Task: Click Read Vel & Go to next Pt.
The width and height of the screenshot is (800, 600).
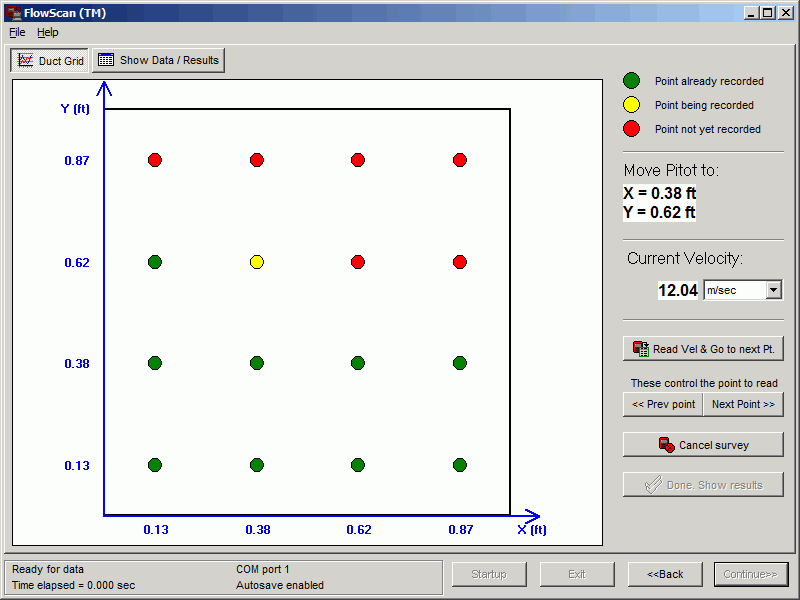Action: click(703, 349)
